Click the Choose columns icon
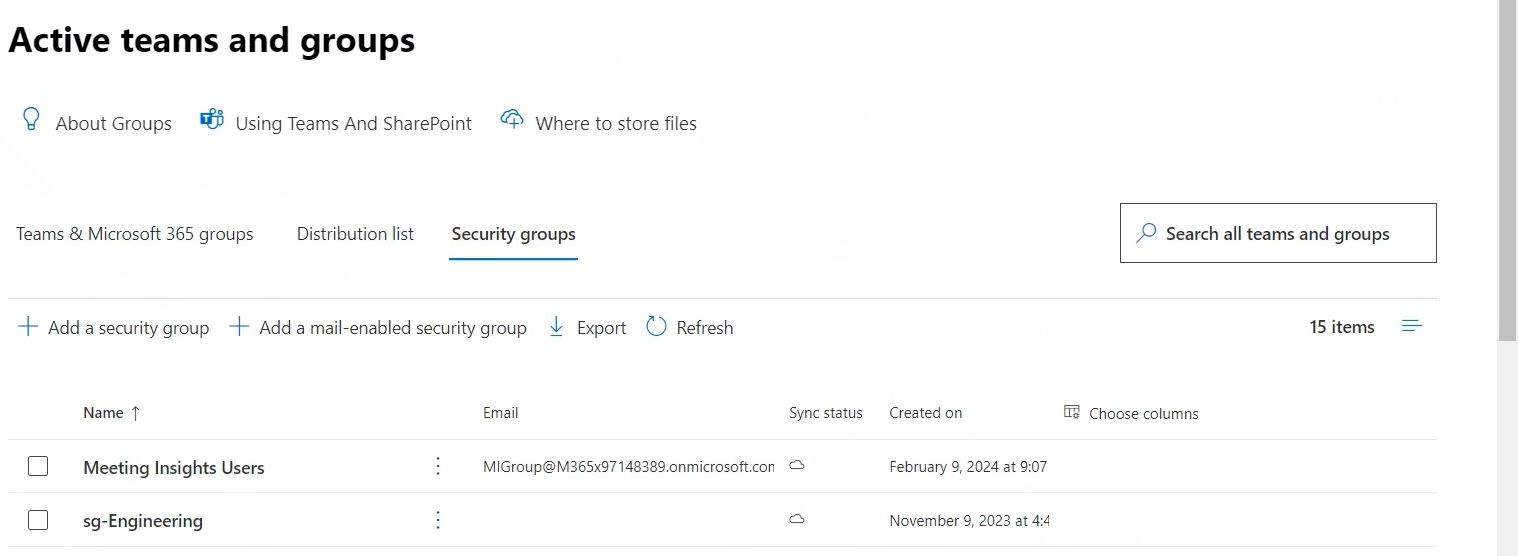Image resolution: width=1518 pixels, height=556 pixels. pos(1072,412)
